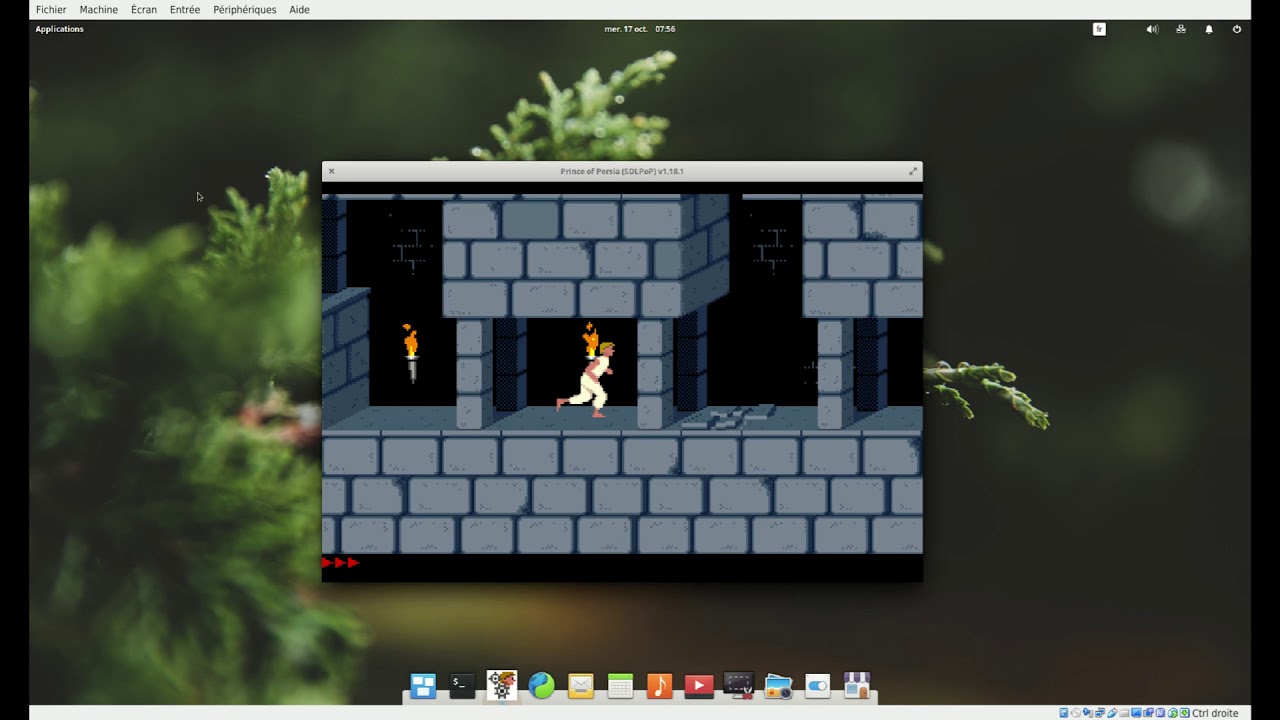Click the virtualization 'V' status icon

(x=1160, y=713)
